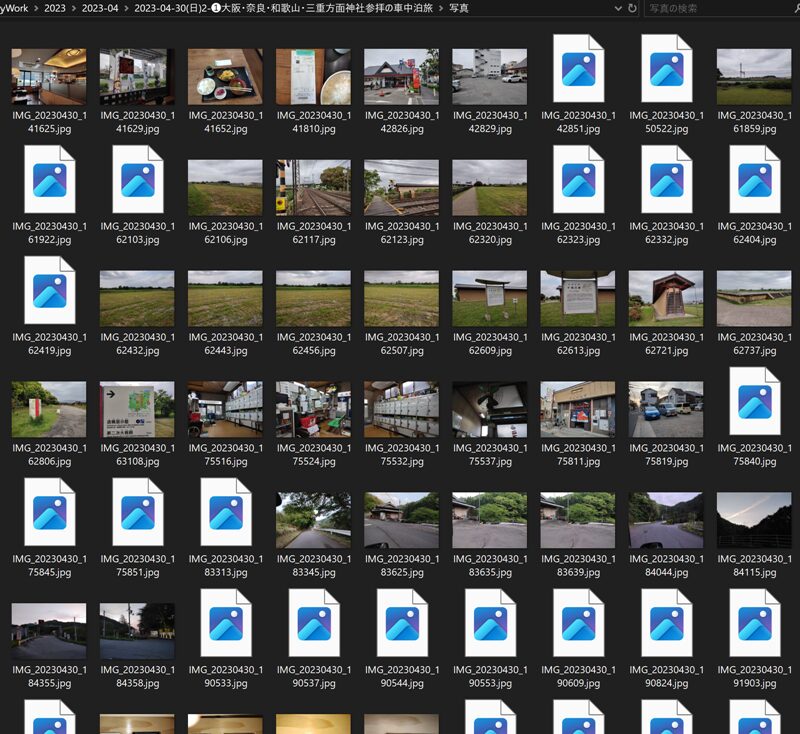Click the image icon for IMG_20230430_191903.jpg
Image resolution: width=800 pixels, height=734 pixels.
(x=755, y=623)
